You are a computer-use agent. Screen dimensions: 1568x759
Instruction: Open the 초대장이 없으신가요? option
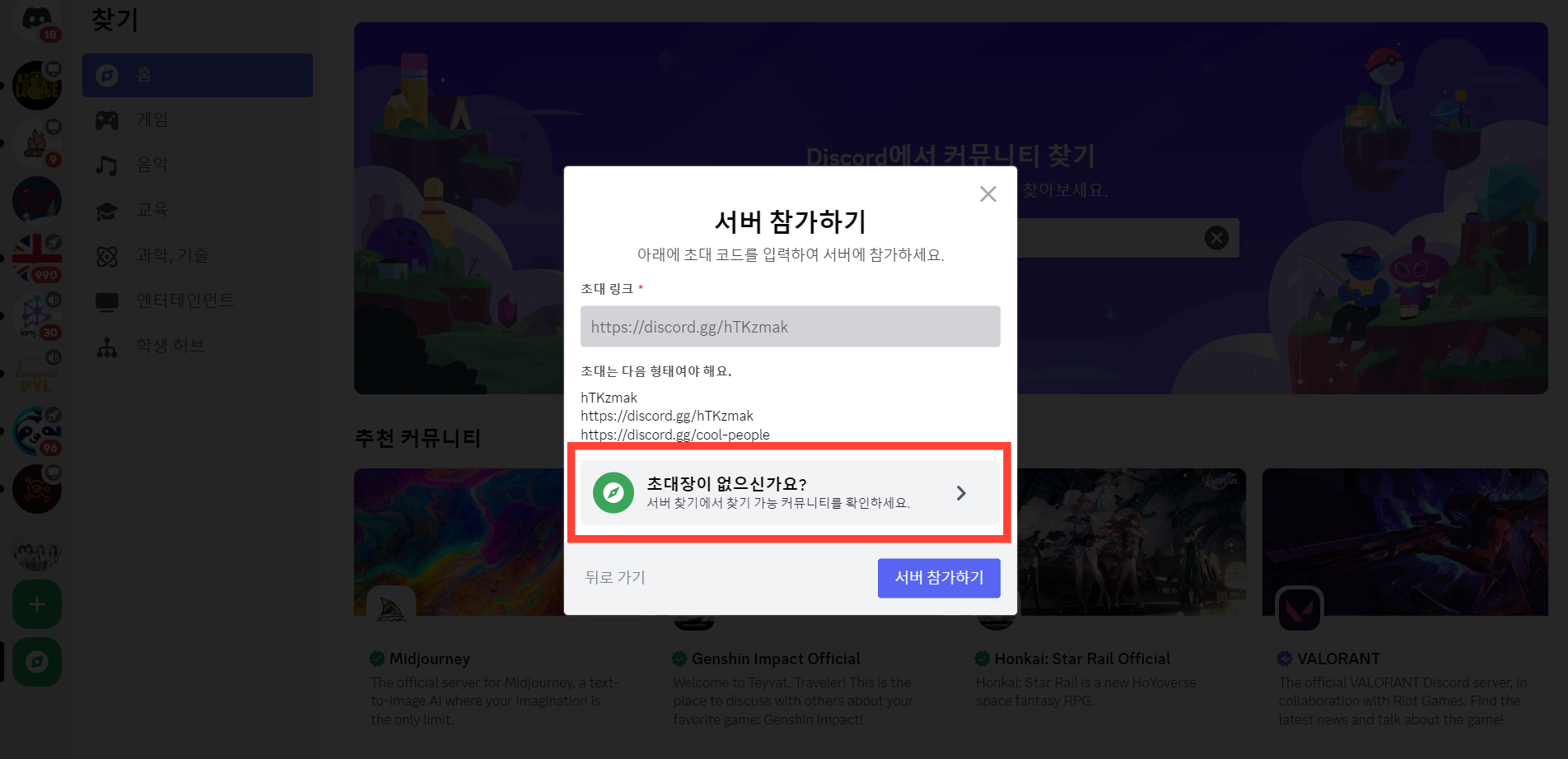(791, 492)
